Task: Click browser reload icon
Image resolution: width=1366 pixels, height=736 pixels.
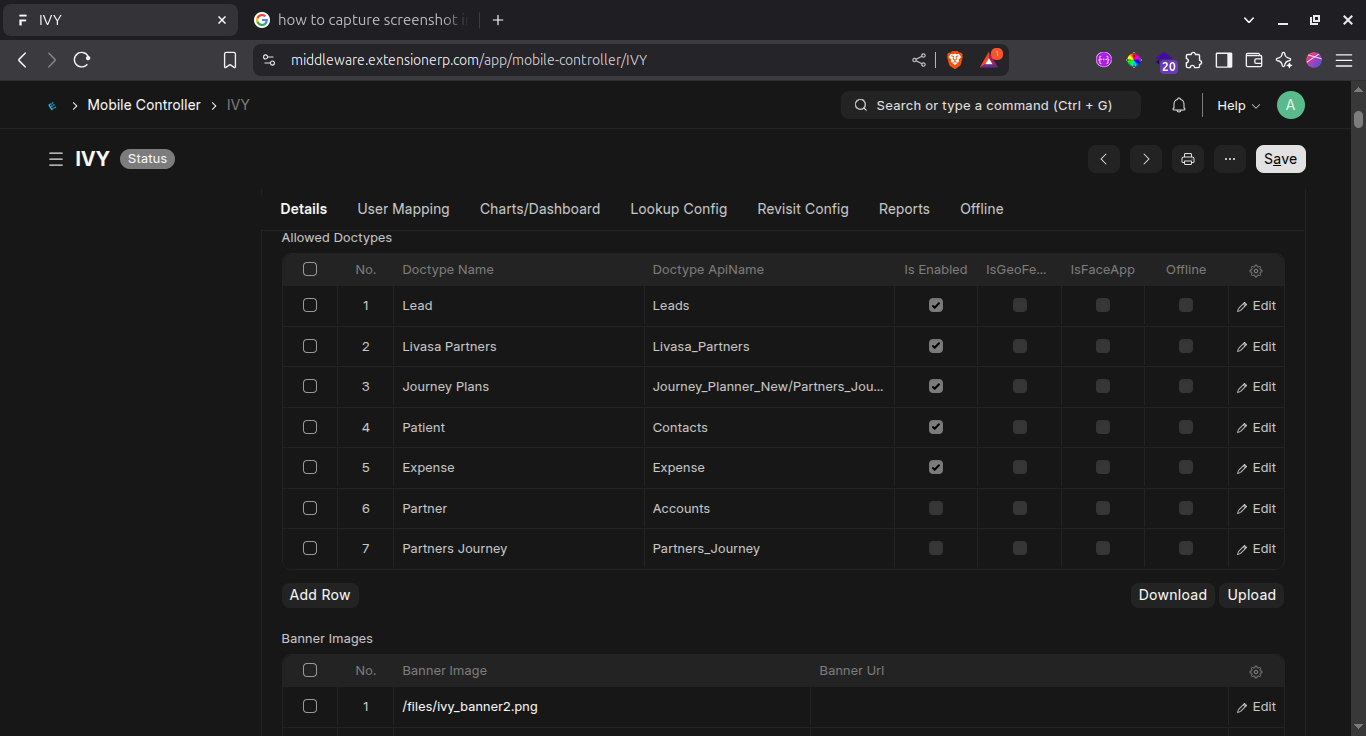Action: (82, 60)
